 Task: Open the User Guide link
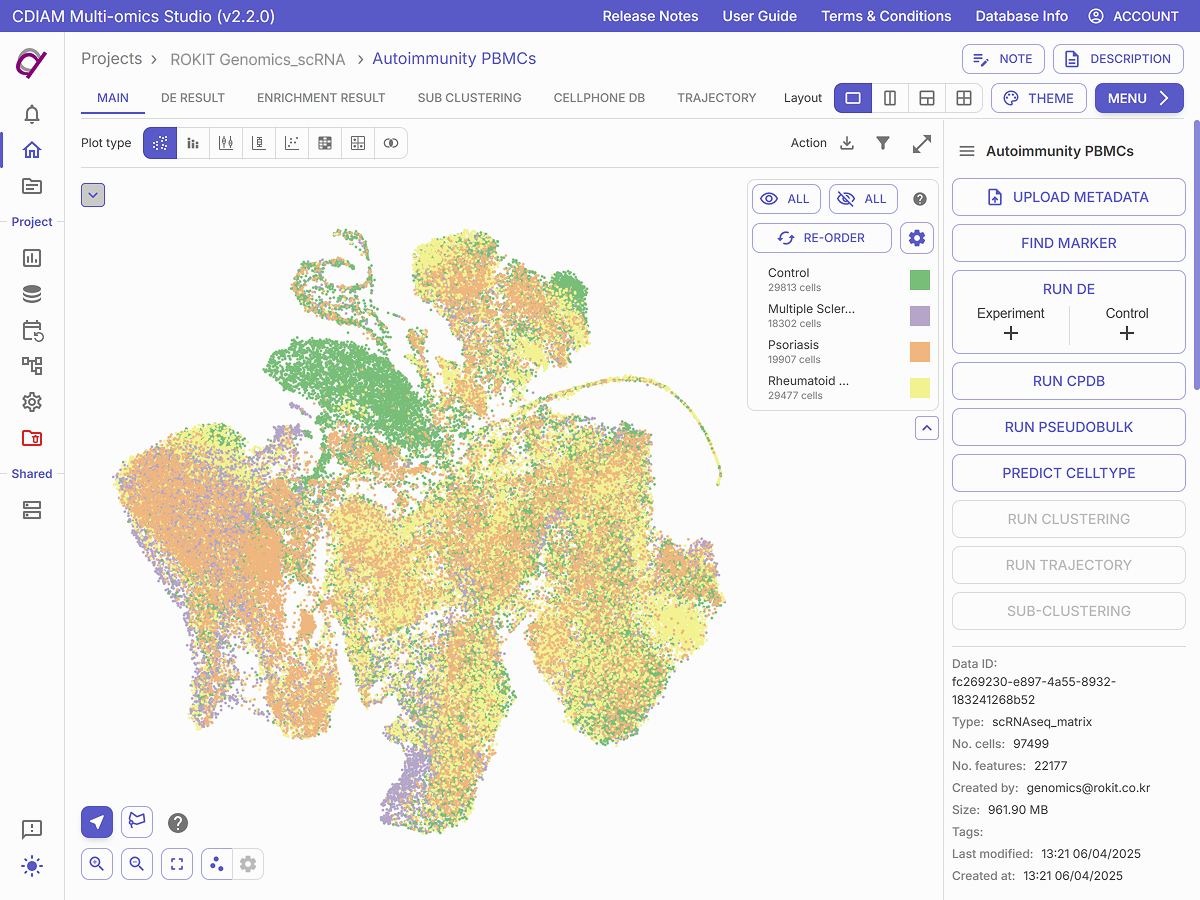point(760,16)
